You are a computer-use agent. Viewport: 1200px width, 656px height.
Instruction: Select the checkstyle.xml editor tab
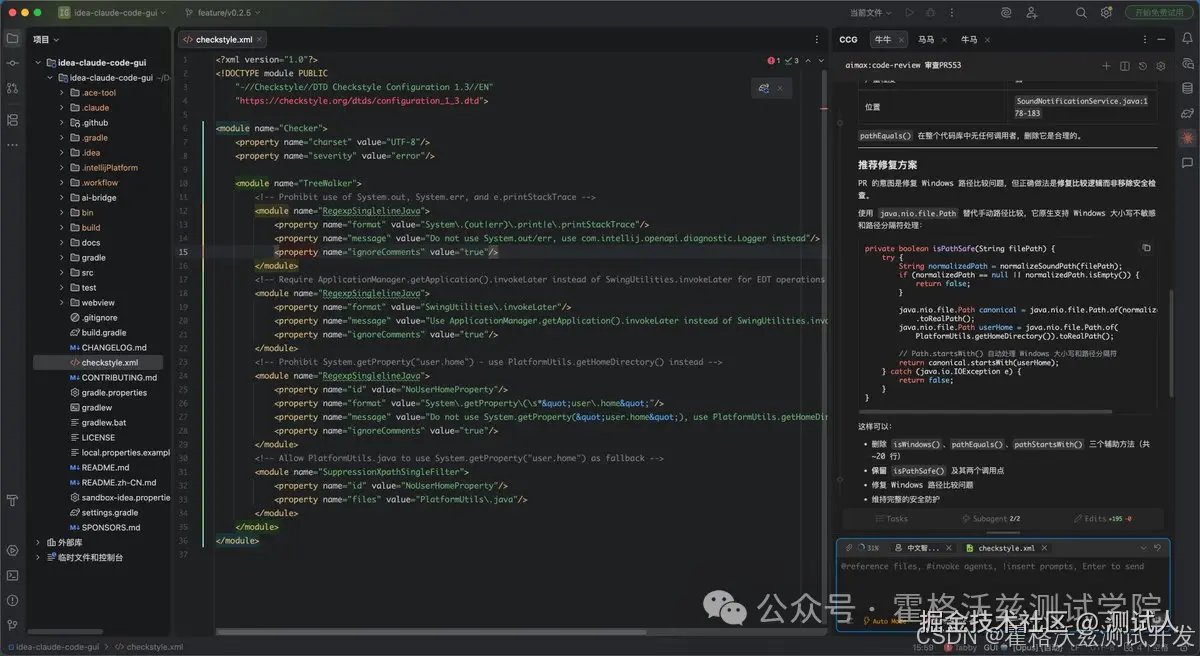coord(223,40)
